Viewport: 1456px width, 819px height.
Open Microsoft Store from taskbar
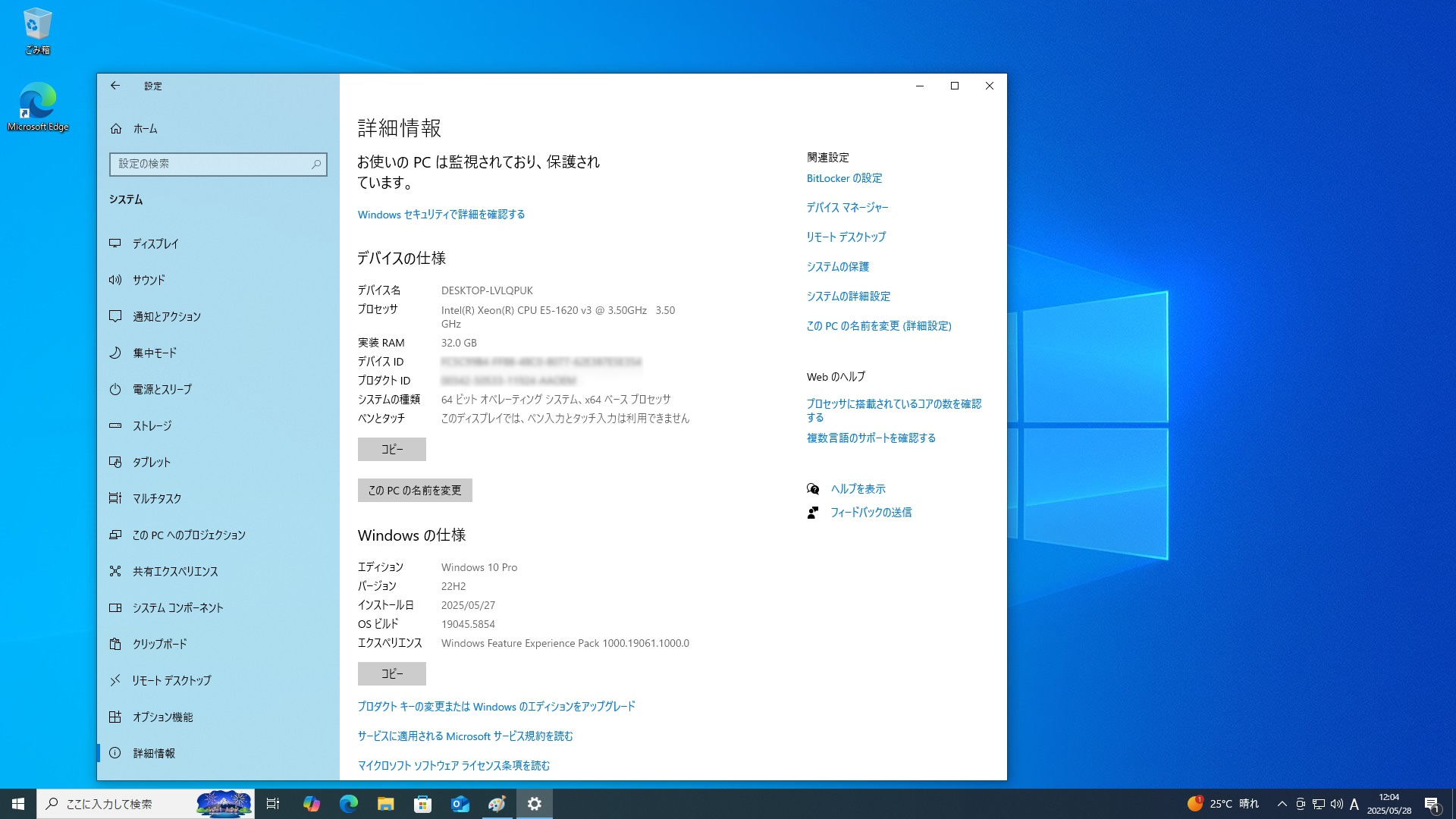(x=422, y=804)
